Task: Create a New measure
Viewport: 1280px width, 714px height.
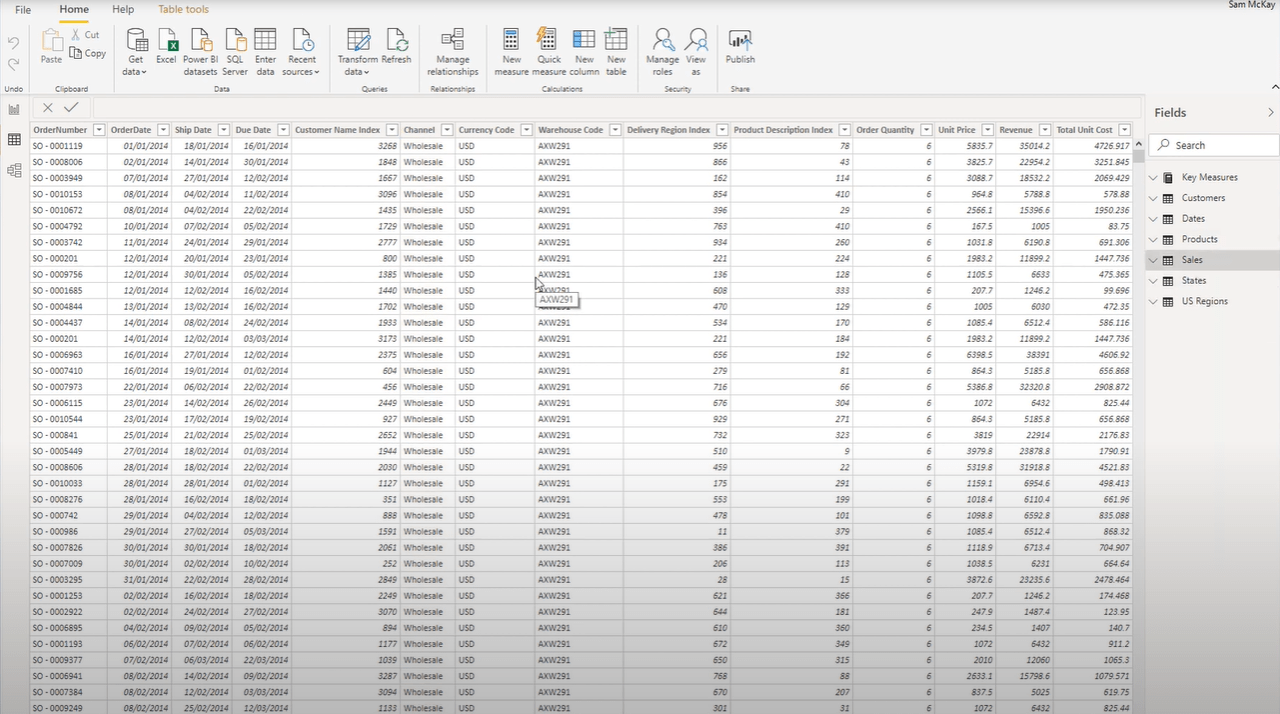Action: click(511, 52)
